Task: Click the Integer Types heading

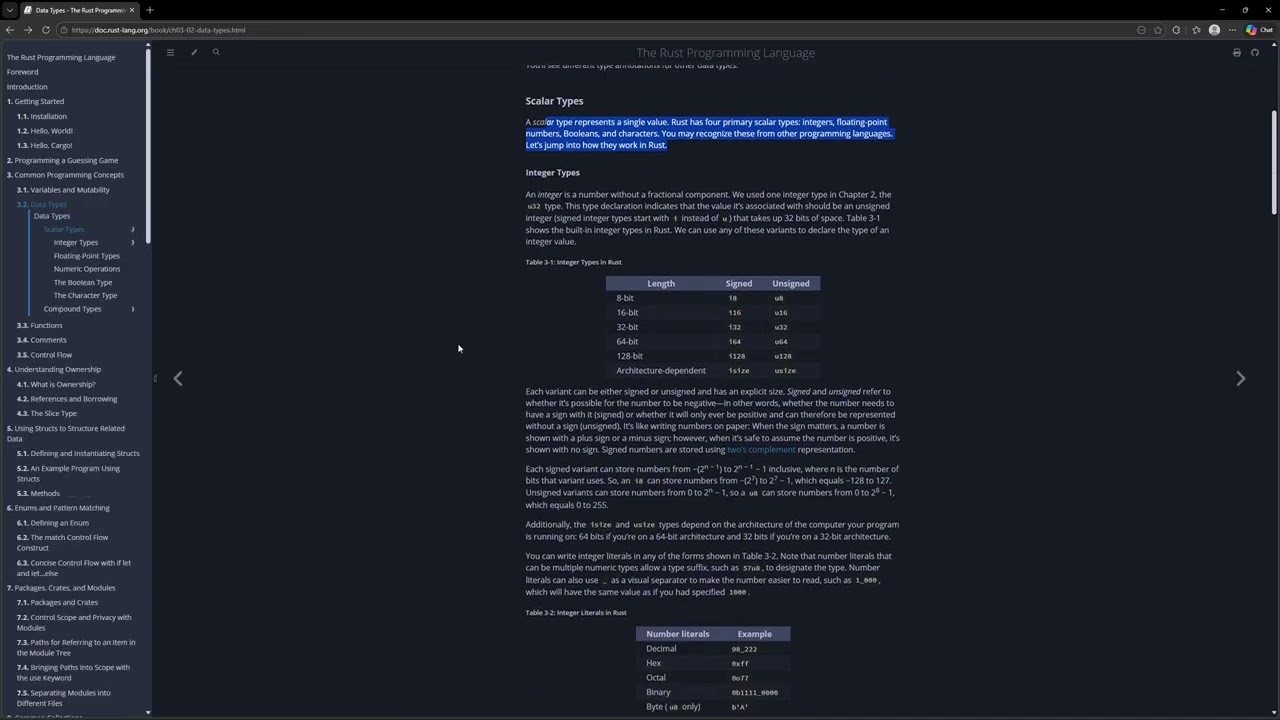Action: pyautogui.click(x=553, y=173)
